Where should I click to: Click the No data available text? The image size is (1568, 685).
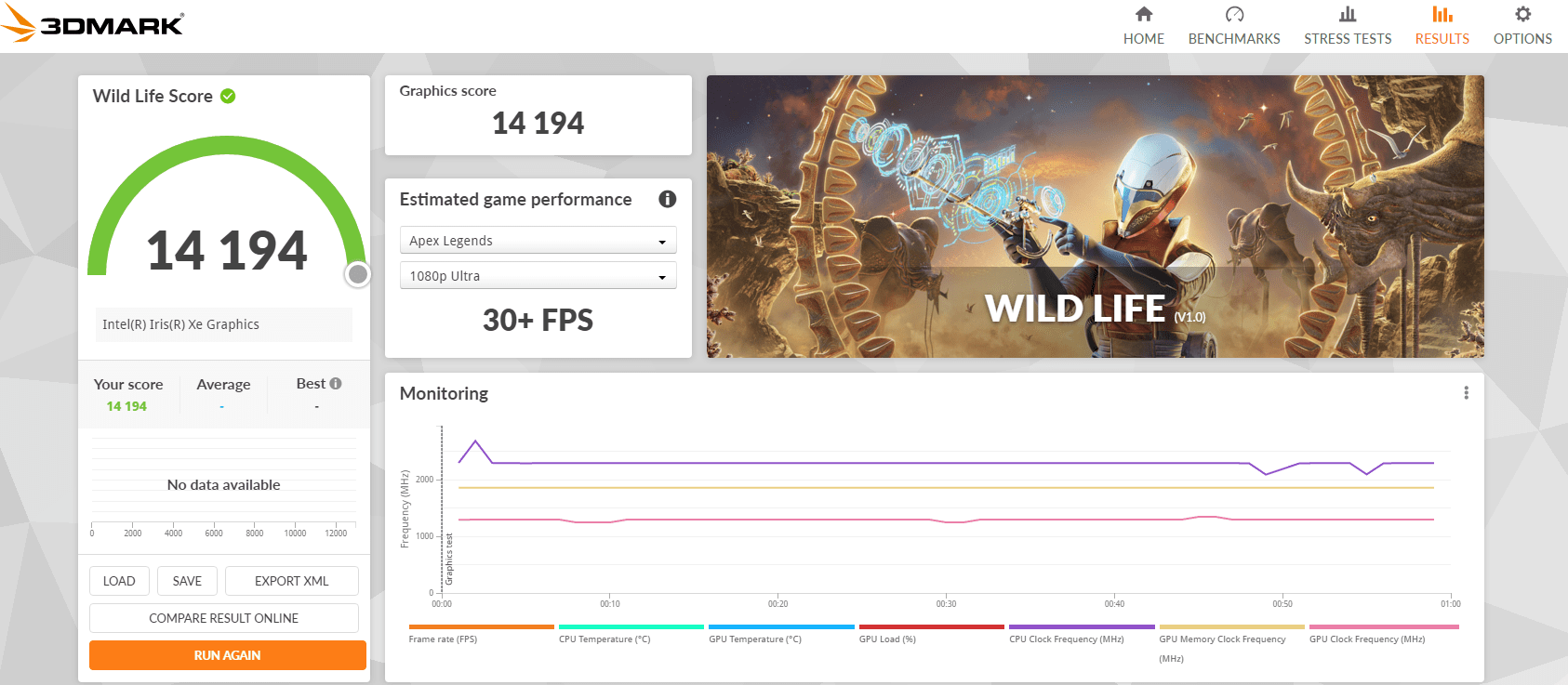(x=223, y=484)
